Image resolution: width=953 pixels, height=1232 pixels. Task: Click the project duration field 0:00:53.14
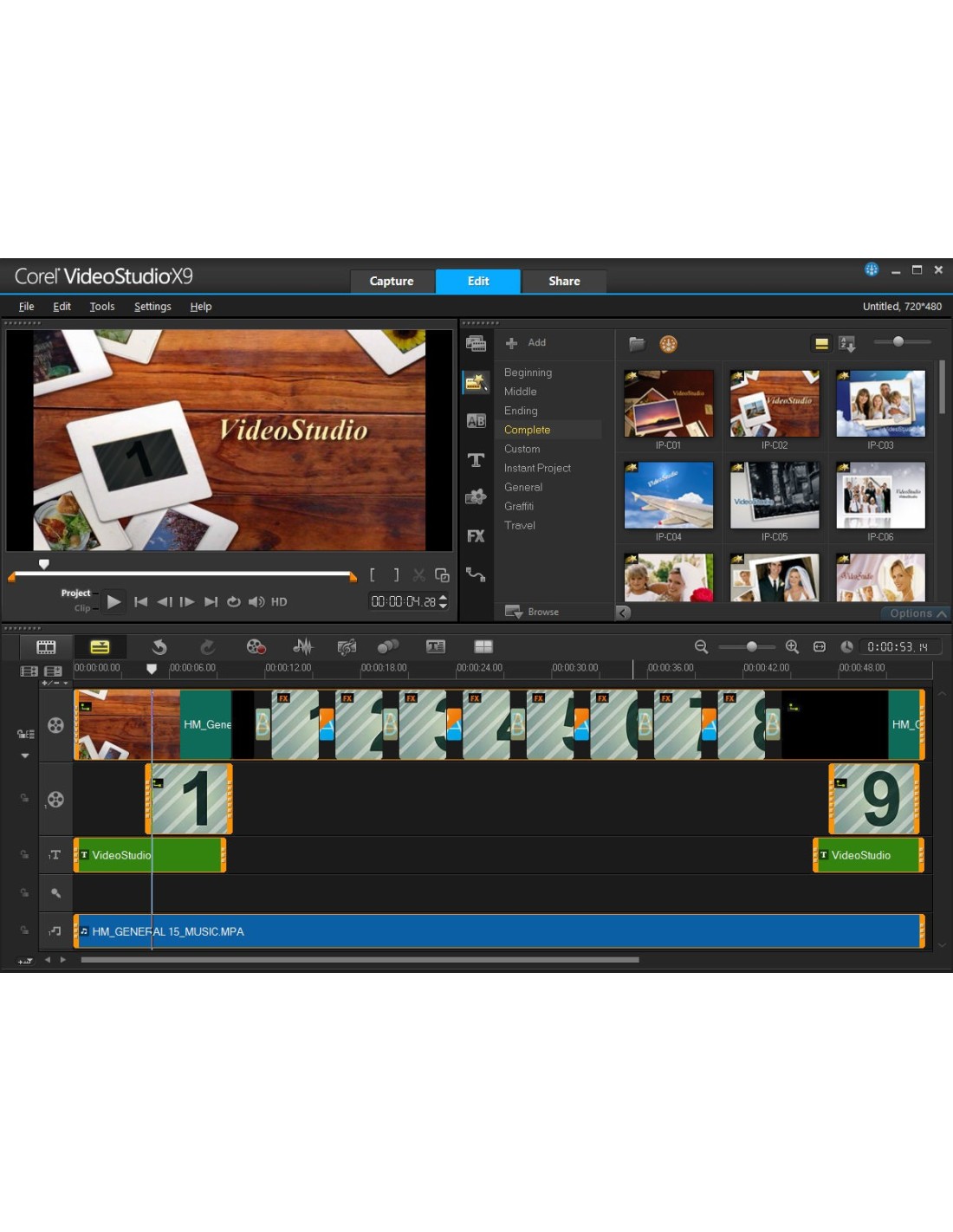[x=898, y=647]
